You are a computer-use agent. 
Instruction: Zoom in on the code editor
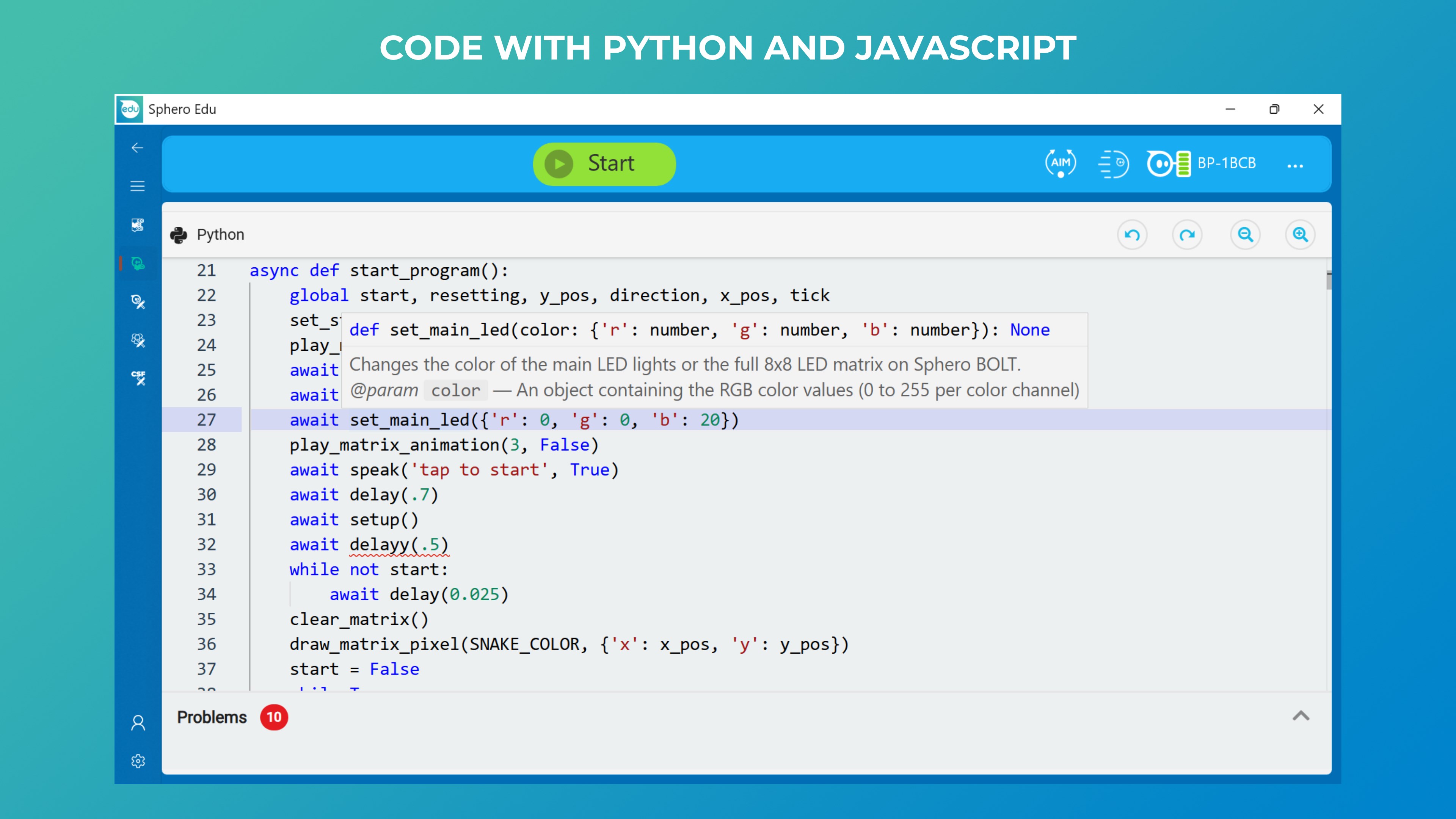click(x=1300, y=234)
